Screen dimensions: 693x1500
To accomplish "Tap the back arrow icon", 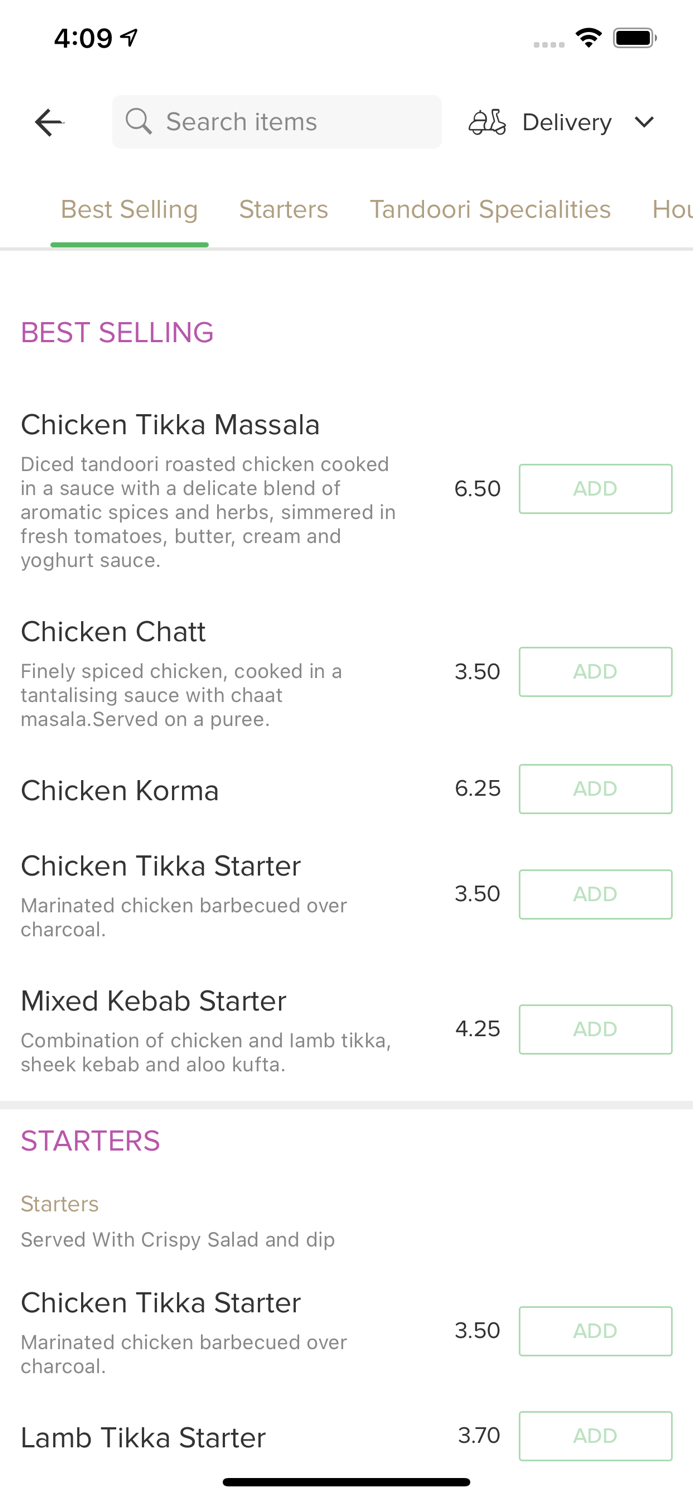I will point(48,122).
